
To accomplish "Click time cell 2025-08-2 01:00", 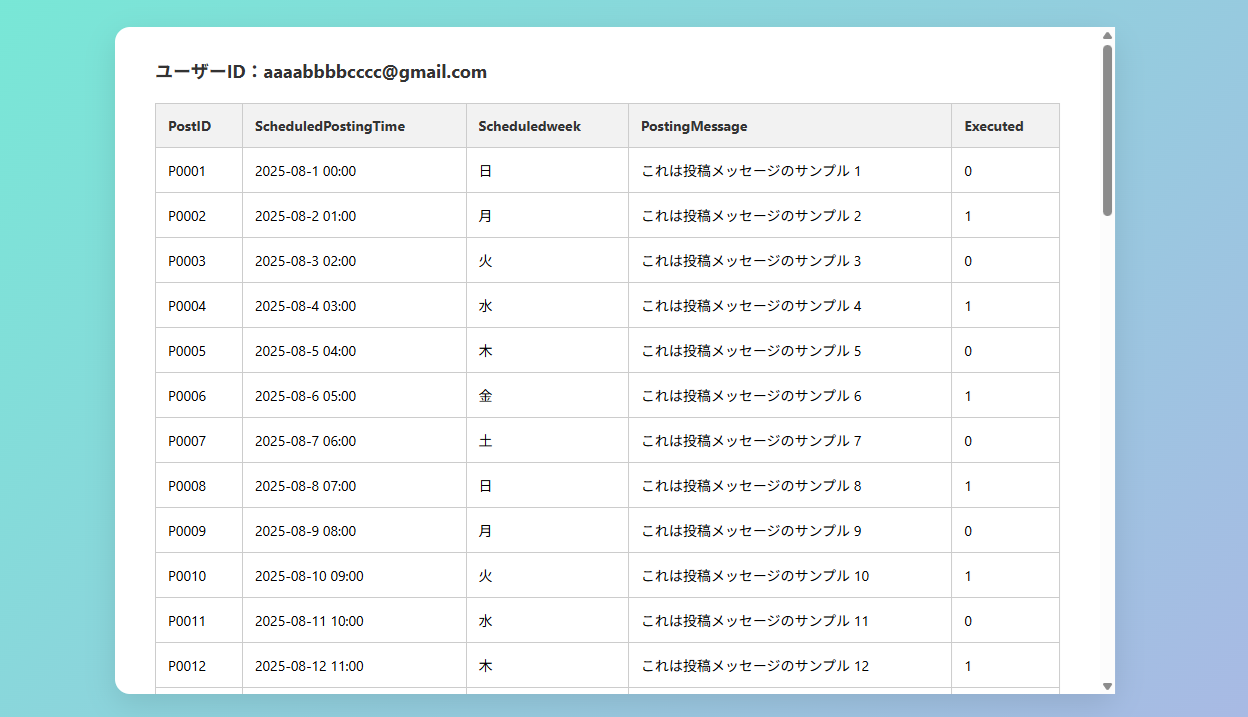I will [354, 216].
